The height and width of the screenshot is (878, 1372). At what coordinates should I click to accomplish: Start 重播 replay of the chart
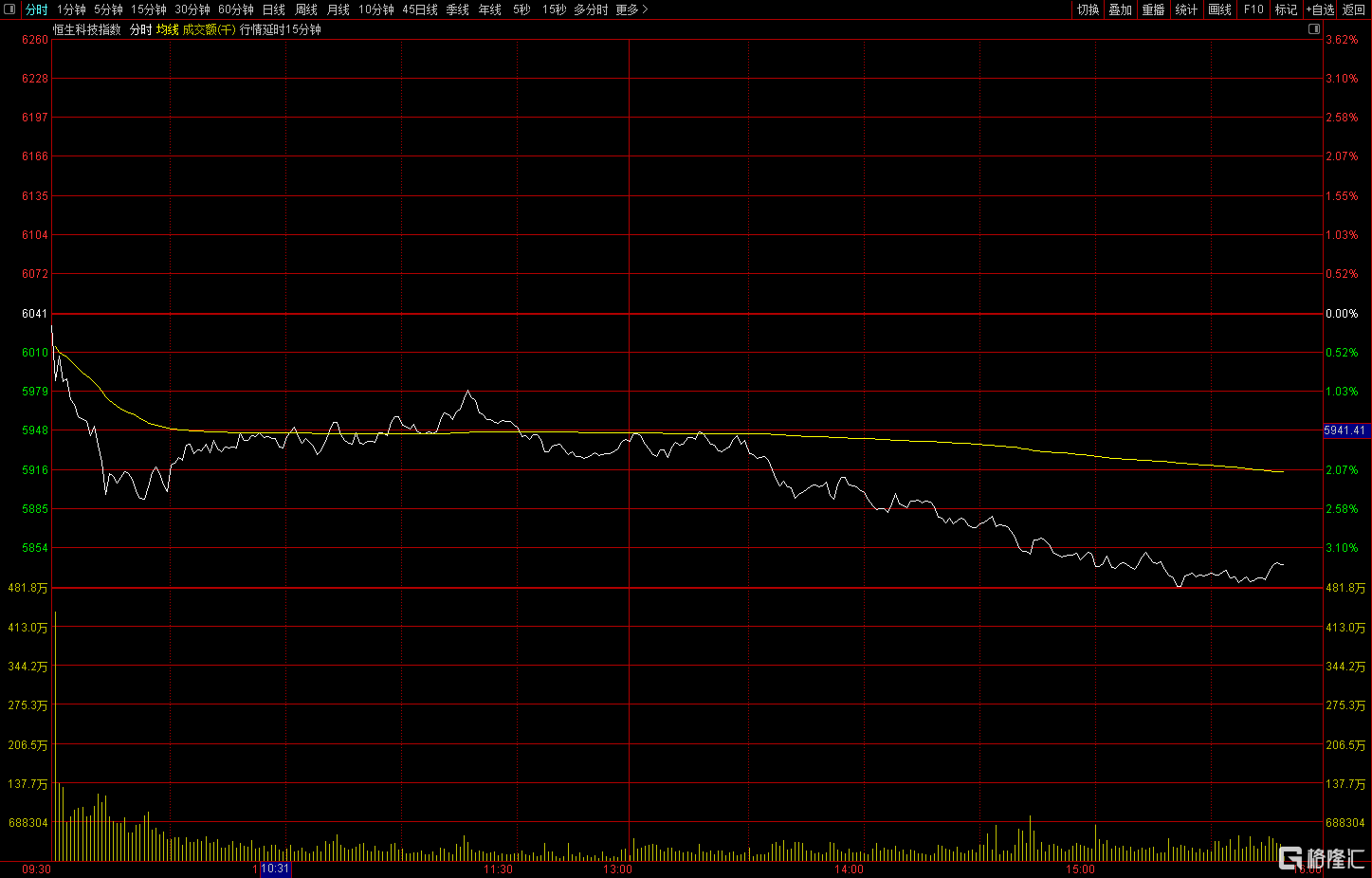click(1153, 9)
